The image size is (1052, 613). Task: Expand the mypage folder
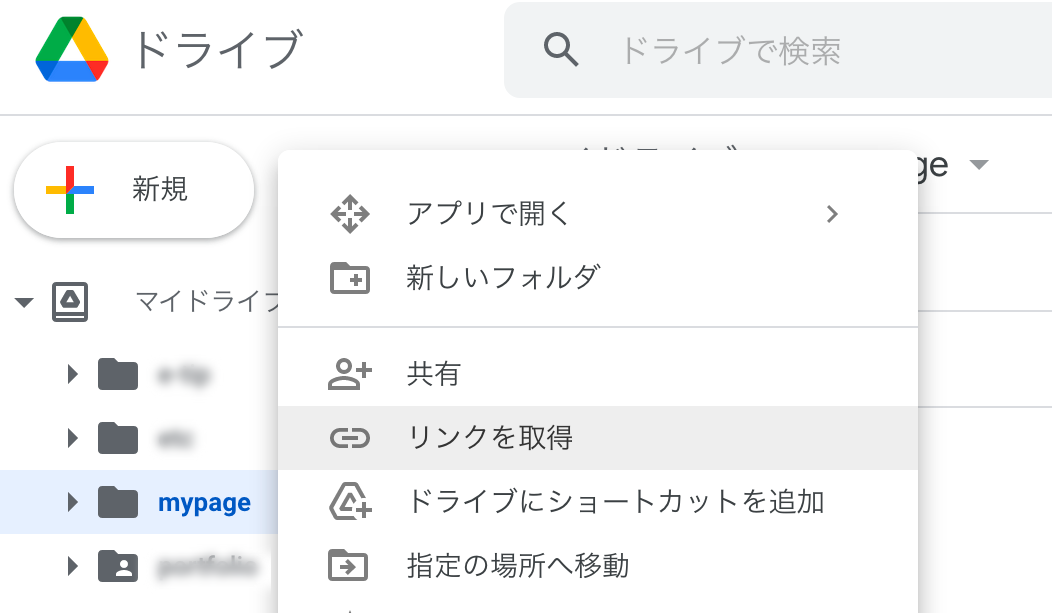(72, 502)
